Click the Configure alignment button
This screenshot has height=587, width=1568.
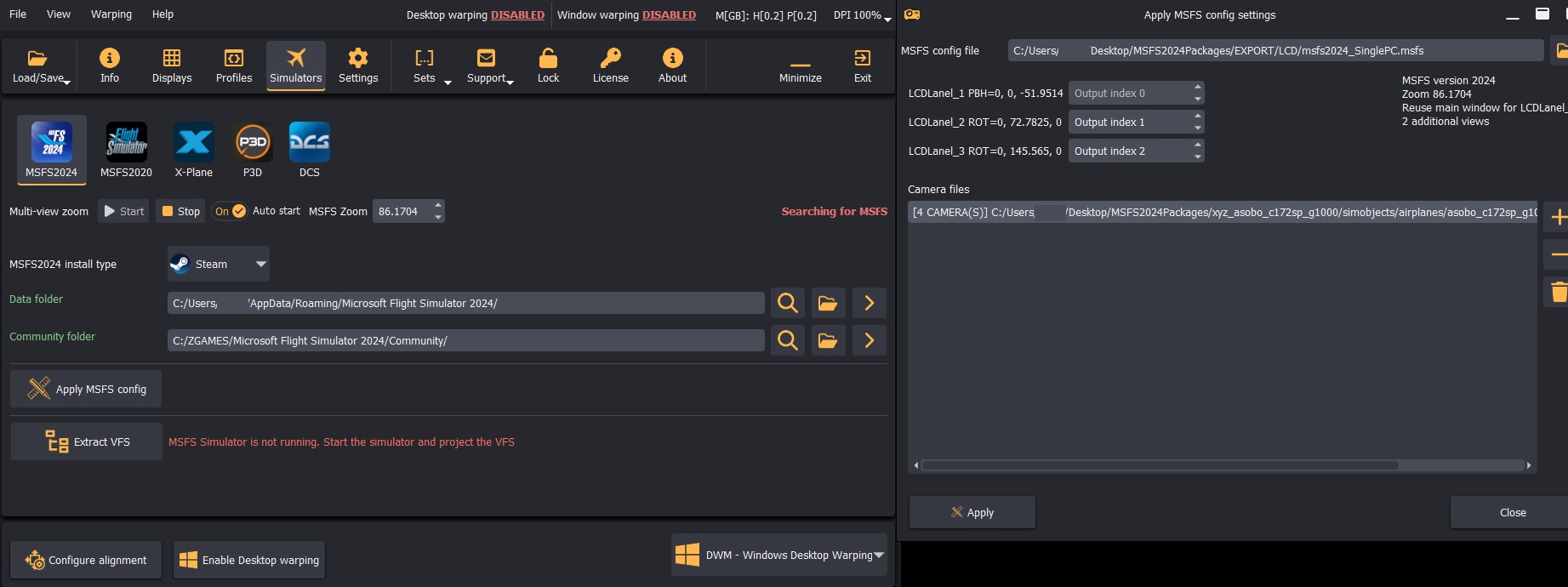(x=86, y=560)
